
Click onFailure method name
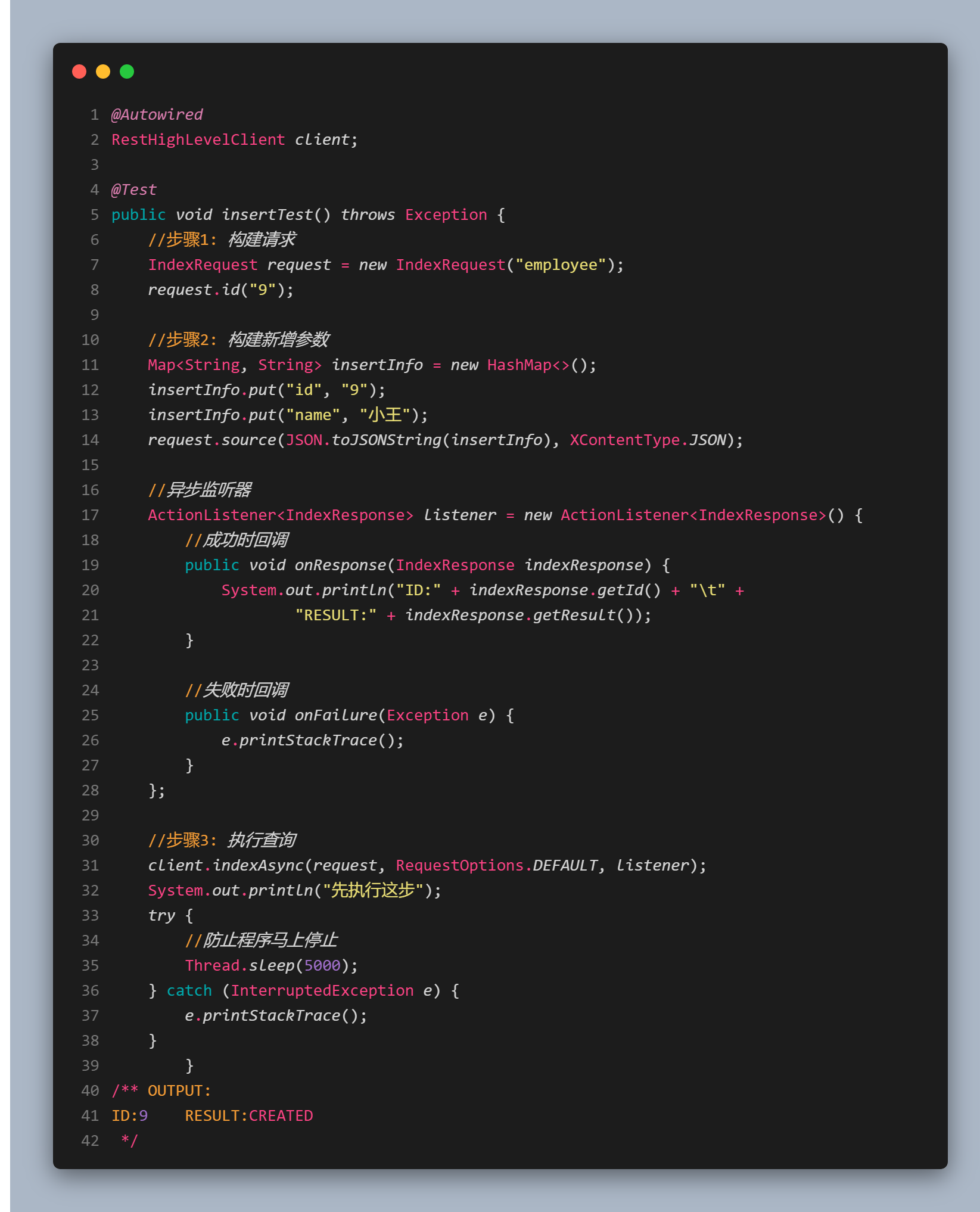click(x=336, y=715)
